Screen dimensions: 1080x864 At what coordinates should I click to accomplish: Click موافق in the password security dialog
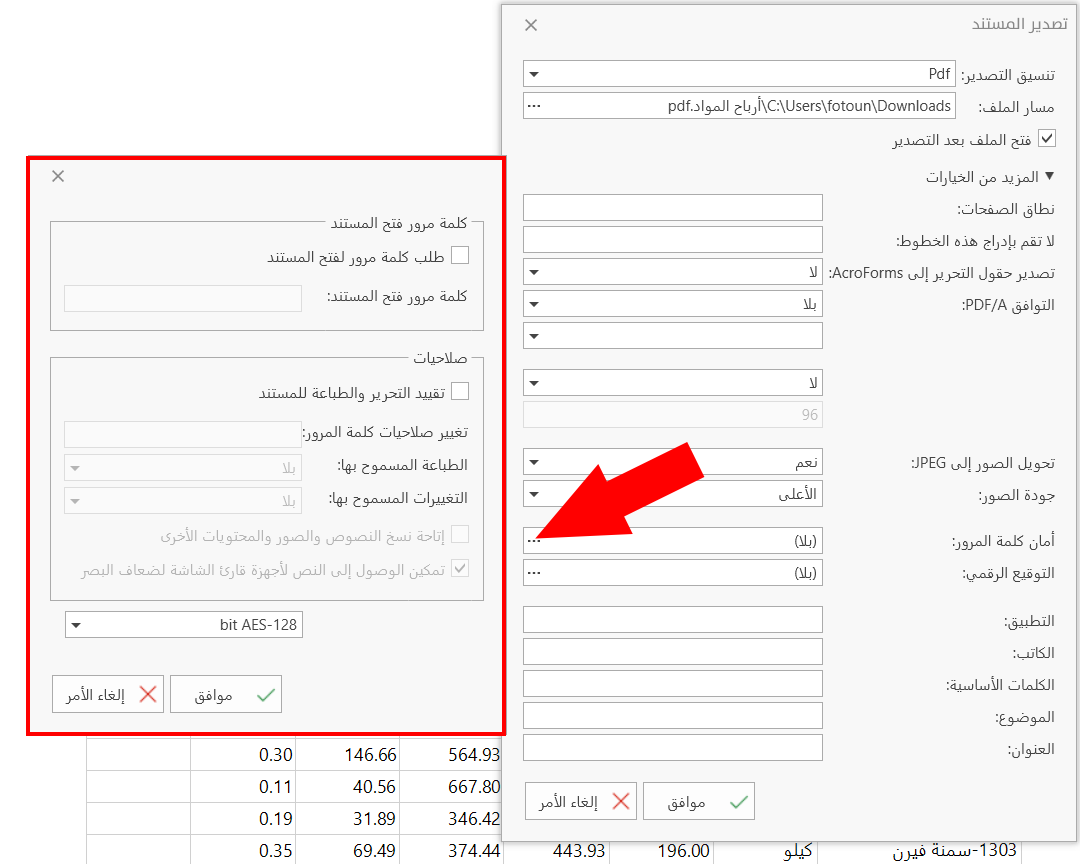tap(226, 694)
